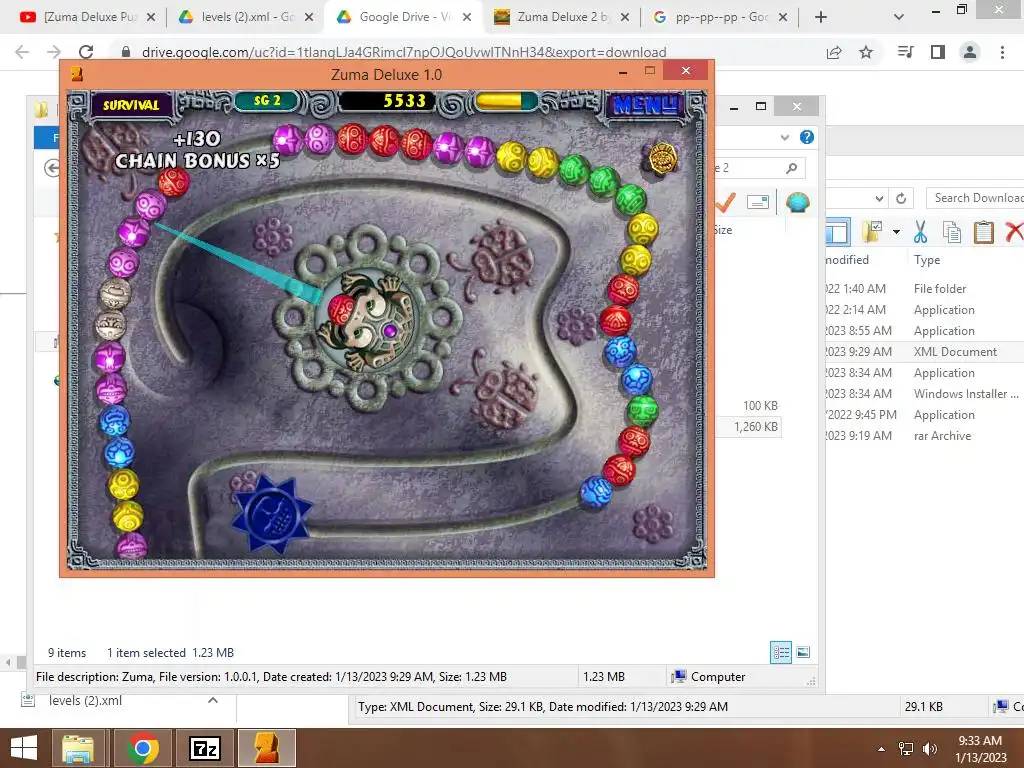Close the levels (2).xml tab

point(309,17)
